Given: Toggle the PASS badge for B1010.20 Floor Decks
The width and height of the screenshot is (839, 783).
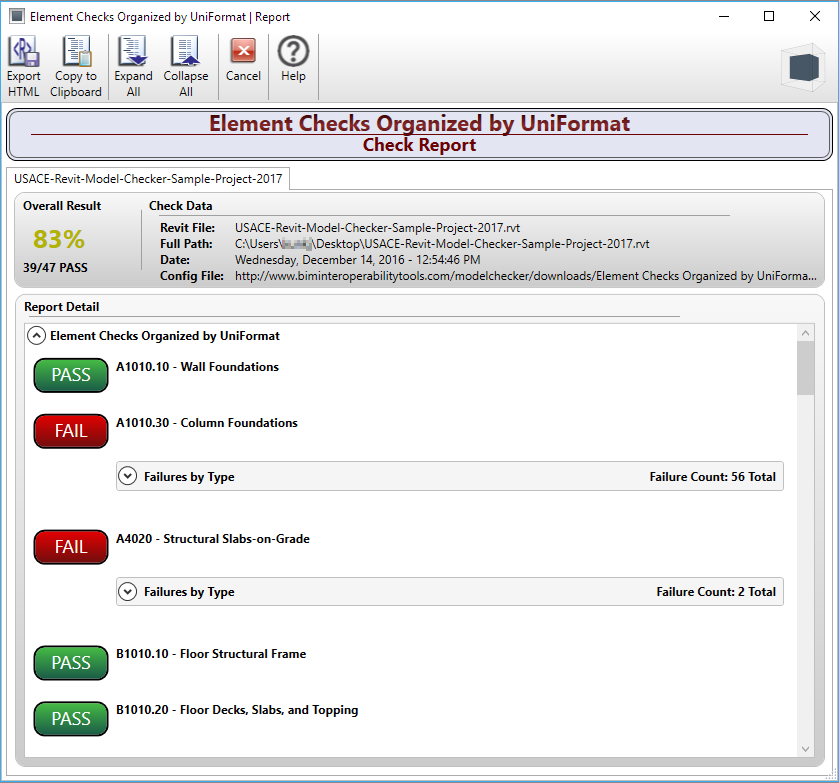Looking at the screenshot, I should [x=70, y=719].
